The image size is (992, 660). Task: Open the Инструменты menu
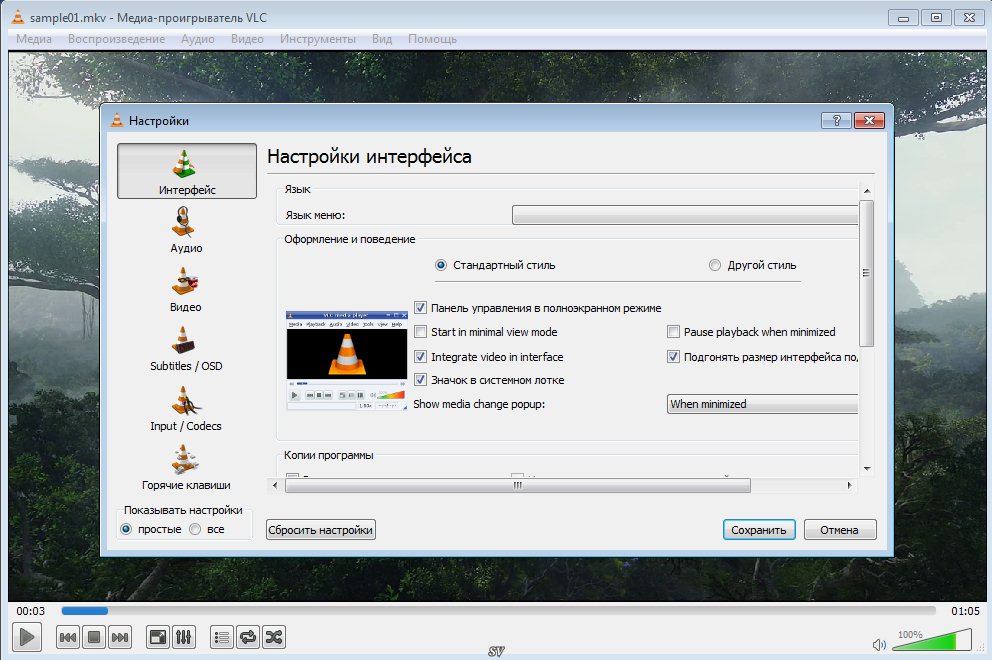[x=317, y=39]
